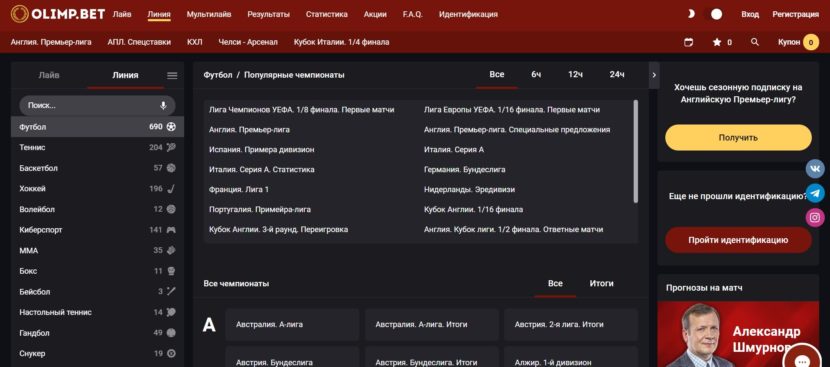The image size is (830, 367).
Task: Switch to the Лайв sidebar tab
Action: click(49, 75)
